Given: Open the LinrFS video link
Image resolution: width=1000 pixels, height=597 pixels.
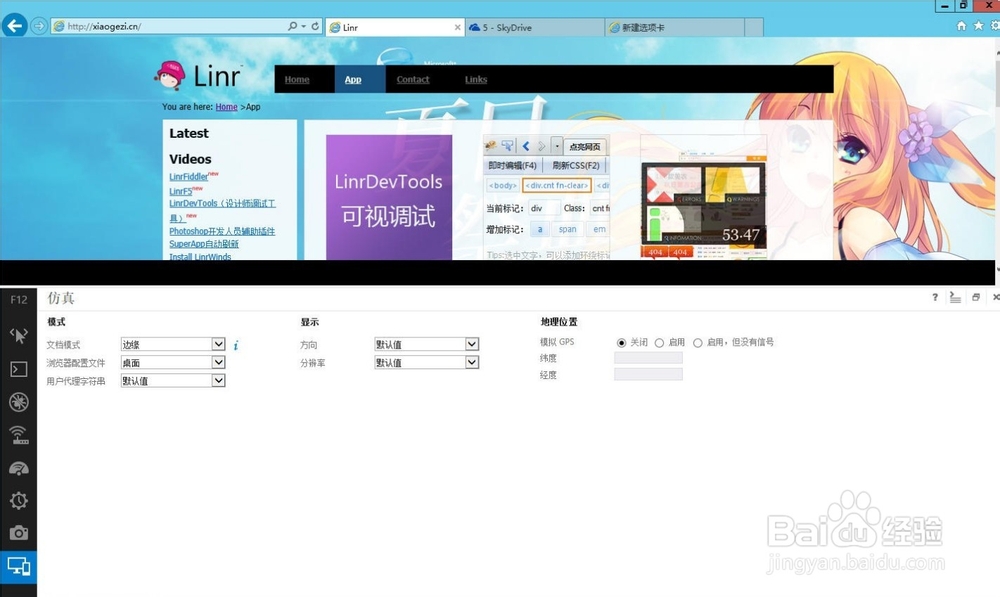Looking at the screenshot, I should [180, 191].
